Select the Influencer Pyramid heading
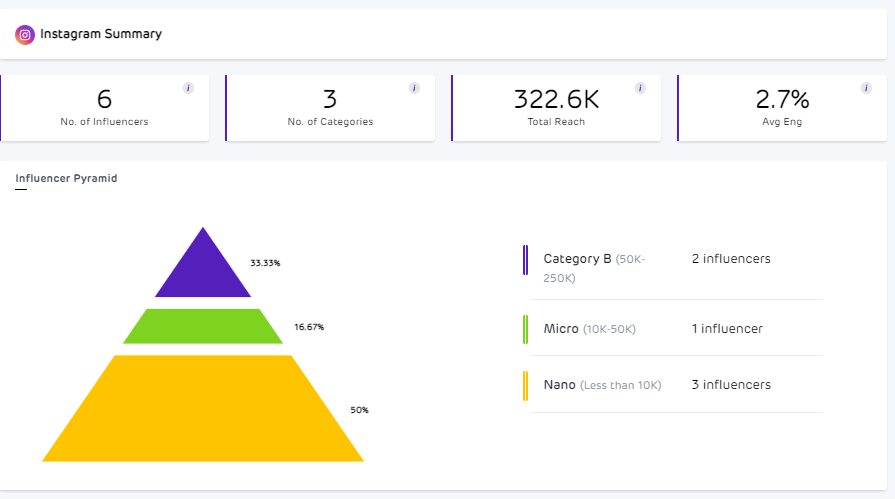895x499 pixels. [x=66, y=179]
